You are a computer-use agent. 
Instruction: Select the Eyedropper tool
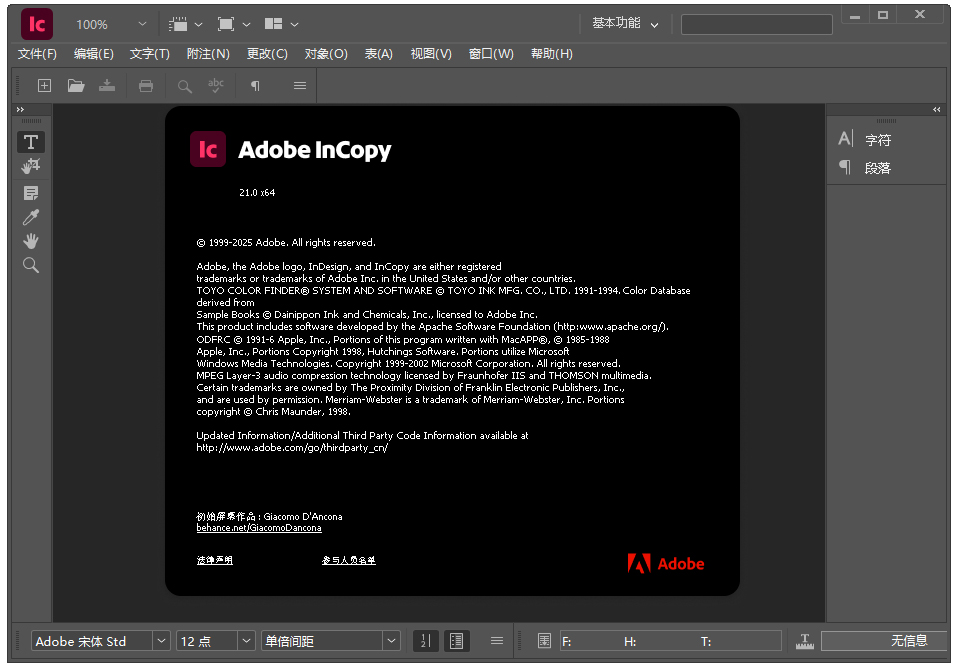click(31, 217)
